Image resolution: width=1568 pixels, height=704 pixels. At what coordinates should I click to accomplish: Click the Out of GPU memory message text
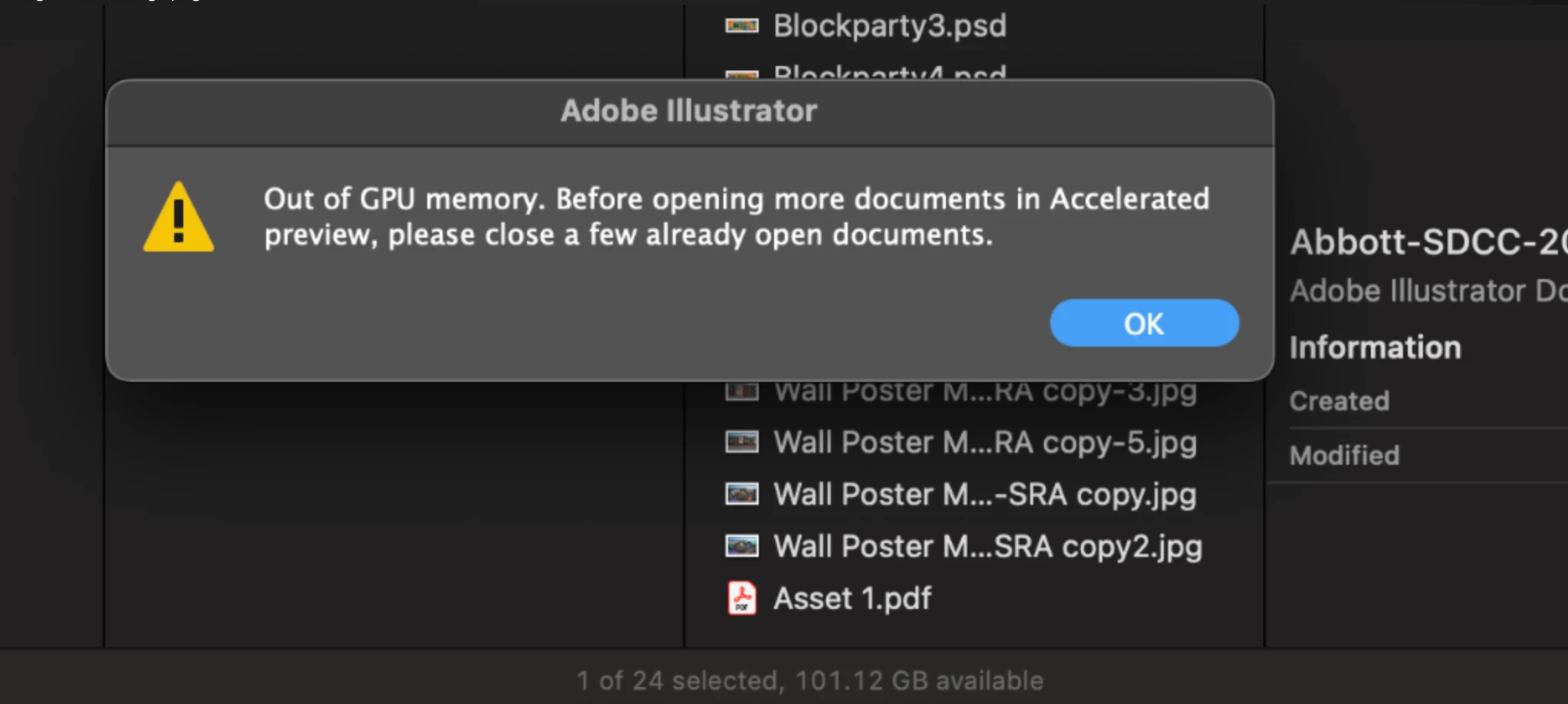736,217
